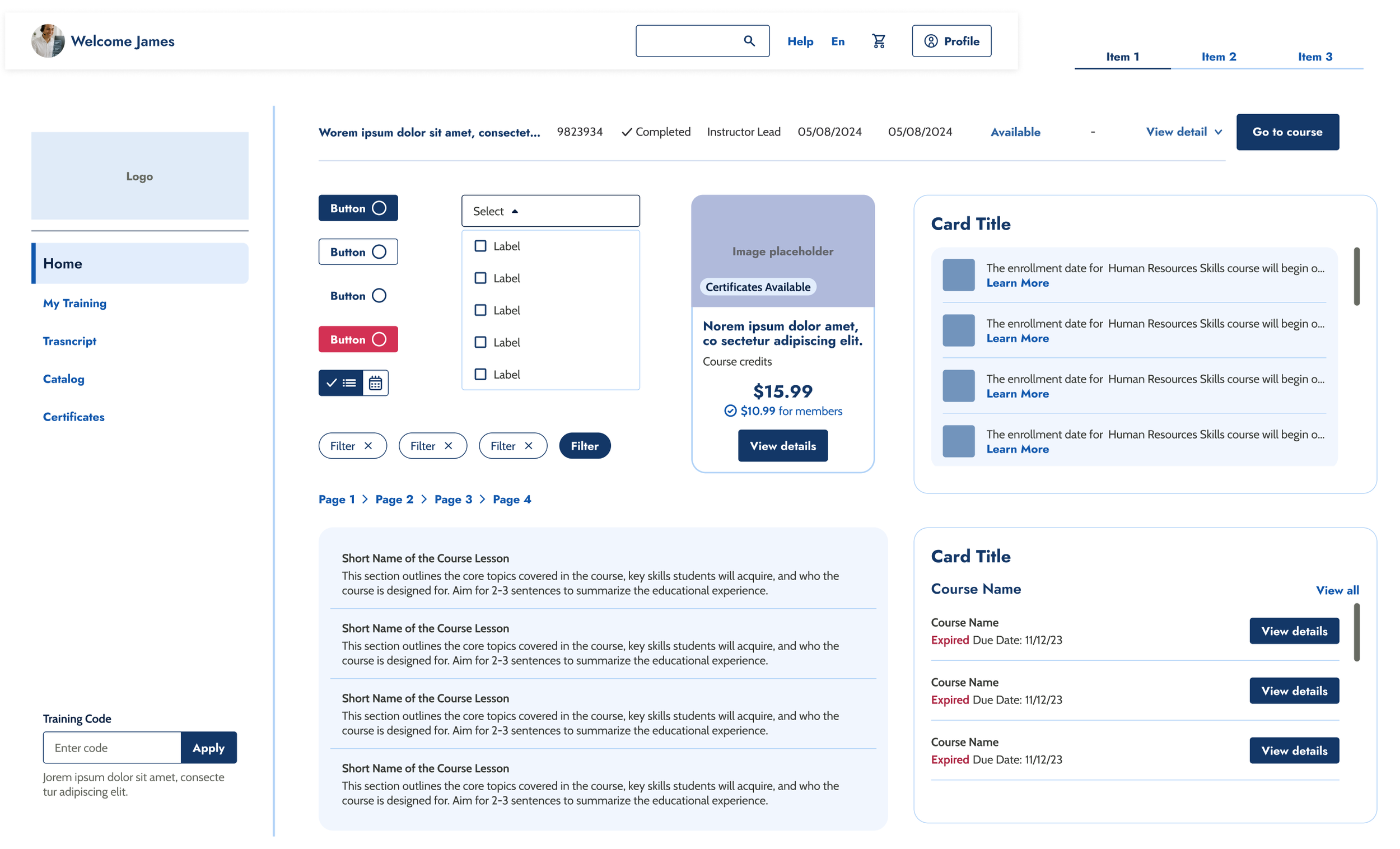Screen dimensions: 1400x849
Task: Remove the first Filter chip via X
Action: click(368, 446)
